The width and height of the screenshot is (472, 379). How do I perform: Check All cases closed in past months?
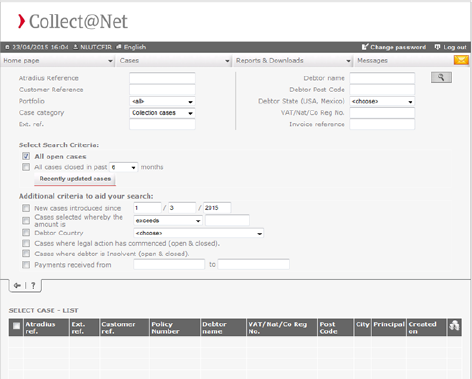tap(26, 167)
